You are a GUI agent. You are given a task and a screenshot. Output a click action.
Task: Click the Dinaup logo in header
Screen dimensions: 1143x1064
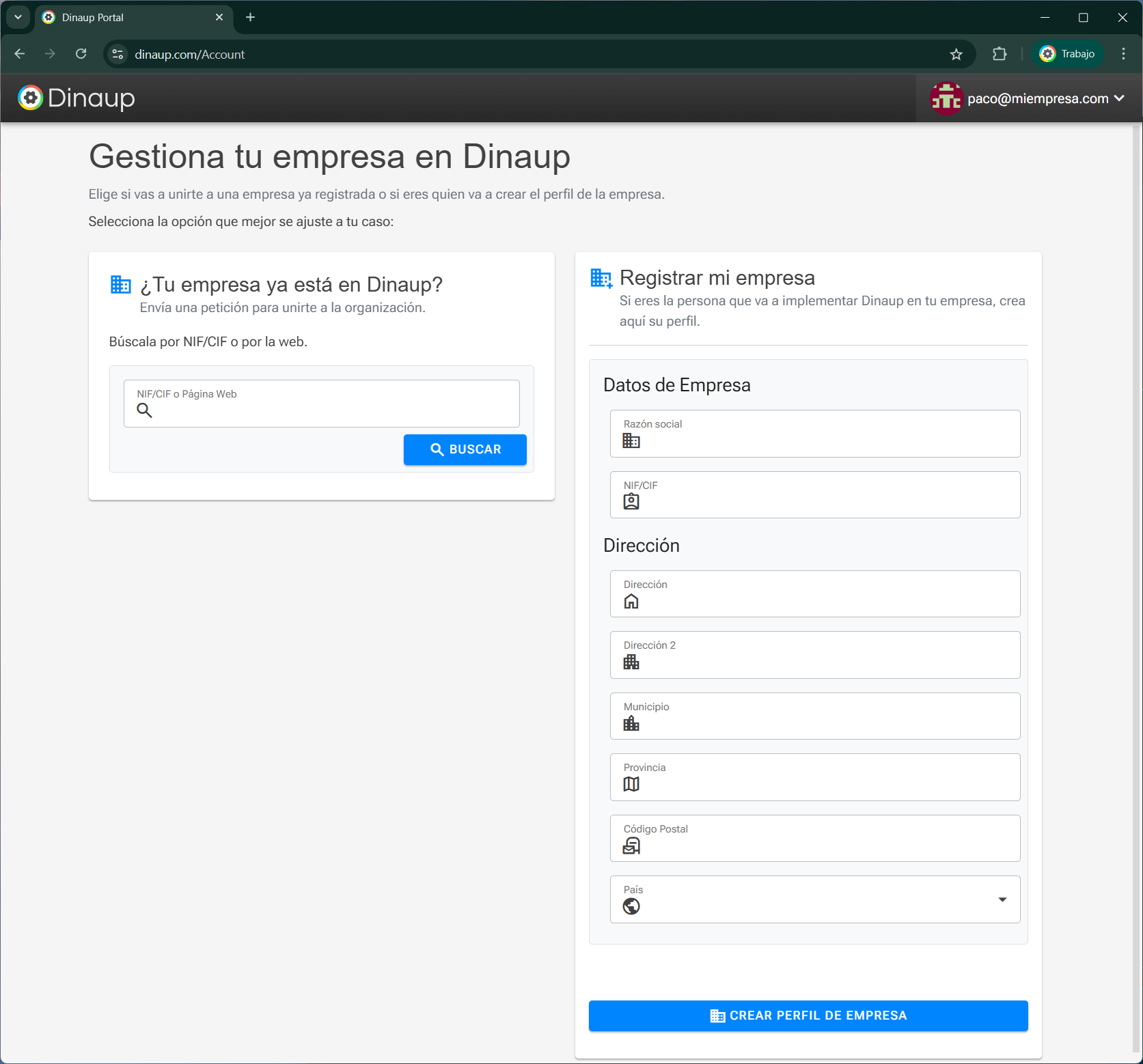pyautogui.click(x=77, y=98)
